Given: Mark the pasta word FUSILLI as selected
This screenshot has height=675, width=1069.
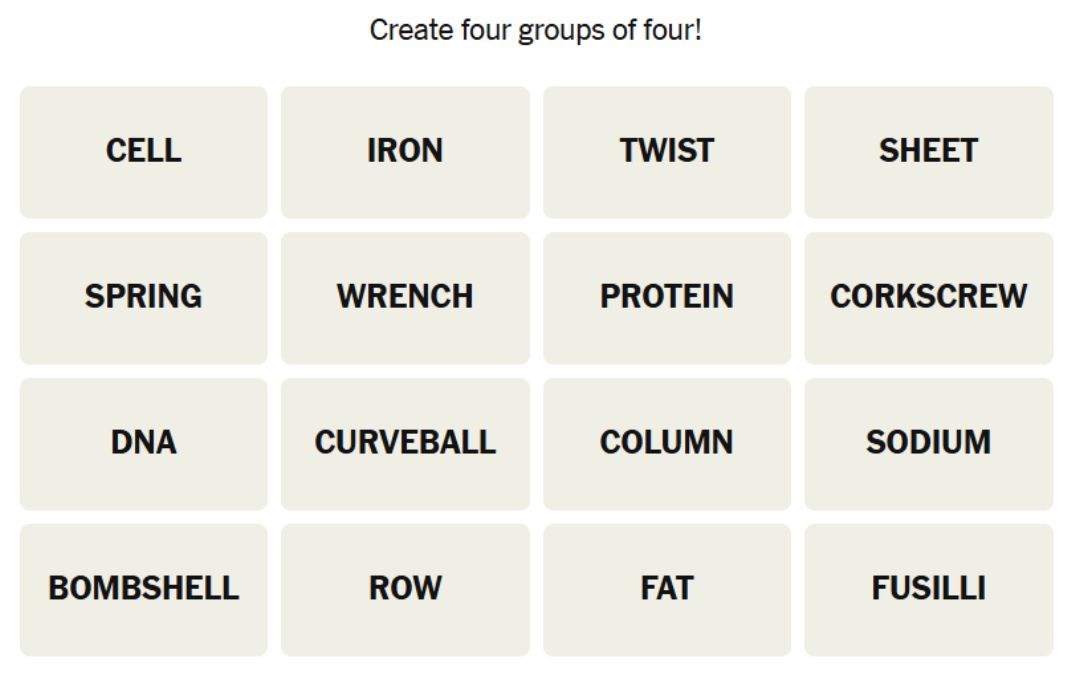Looking at the screenshot, I should [928, 589].
